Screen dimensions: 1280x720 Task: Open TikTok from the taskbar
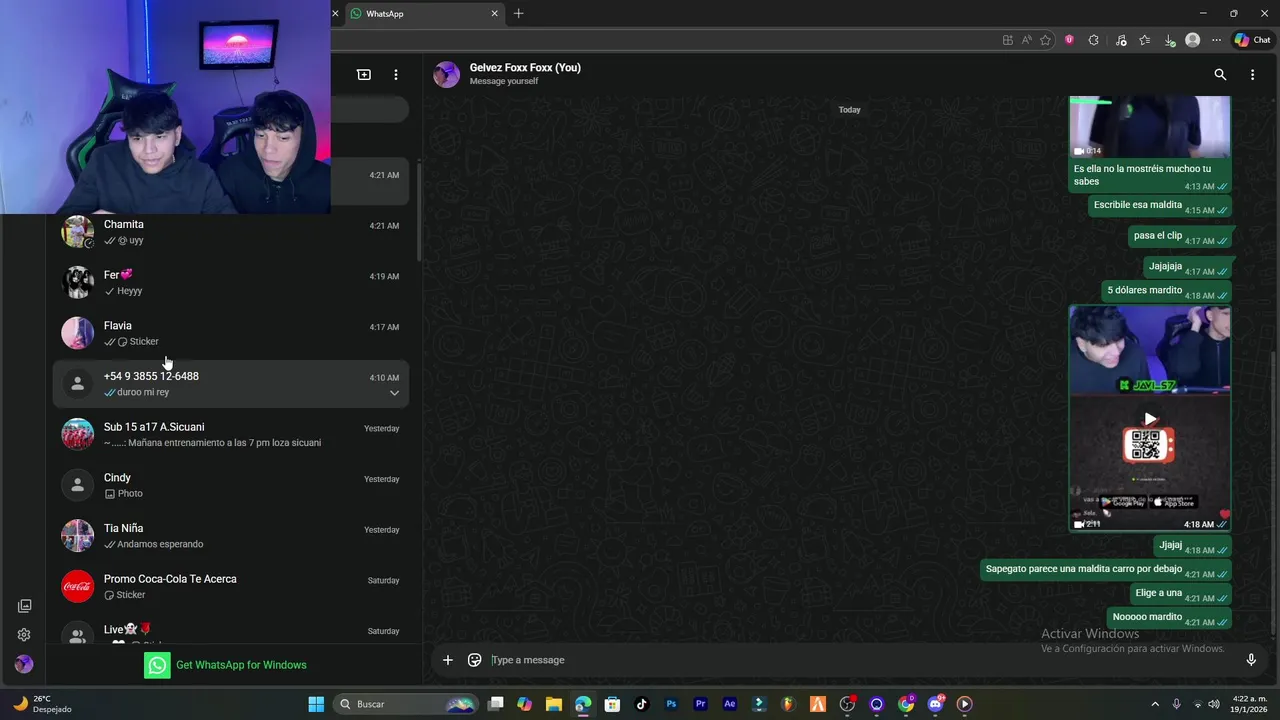tap(642, 704)
